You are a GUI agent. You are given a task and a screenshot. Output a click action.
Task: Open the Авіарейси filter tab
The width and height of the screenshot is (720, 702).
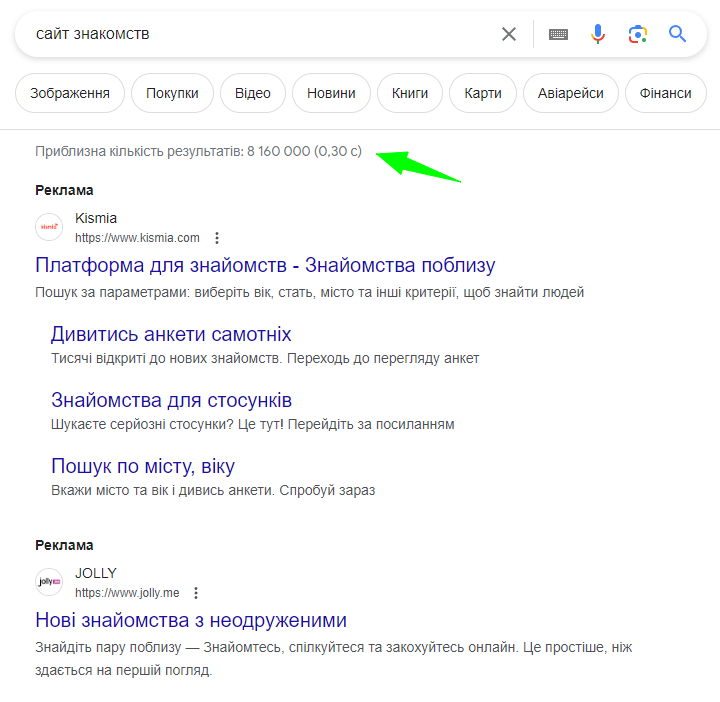571,93
